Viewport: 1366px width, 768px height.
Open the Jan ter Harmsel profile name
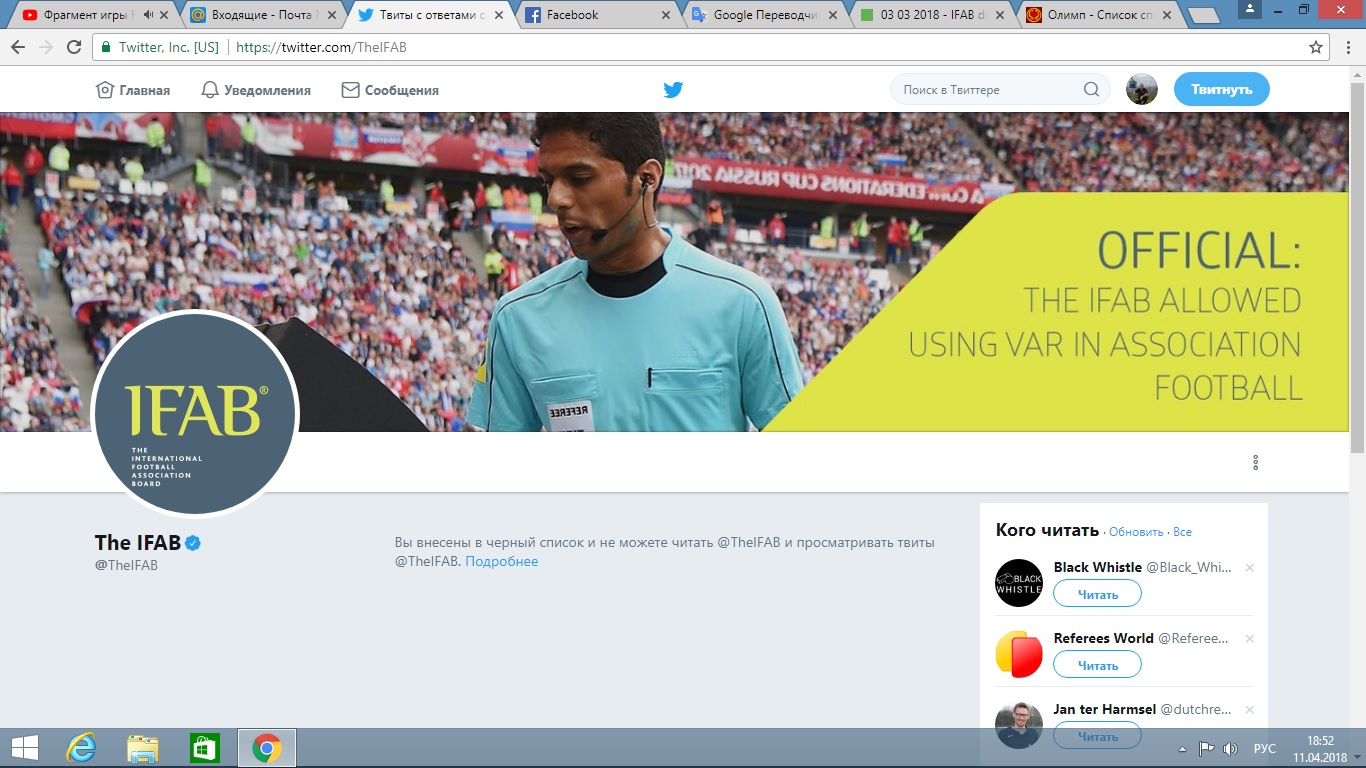point(1105,709)
